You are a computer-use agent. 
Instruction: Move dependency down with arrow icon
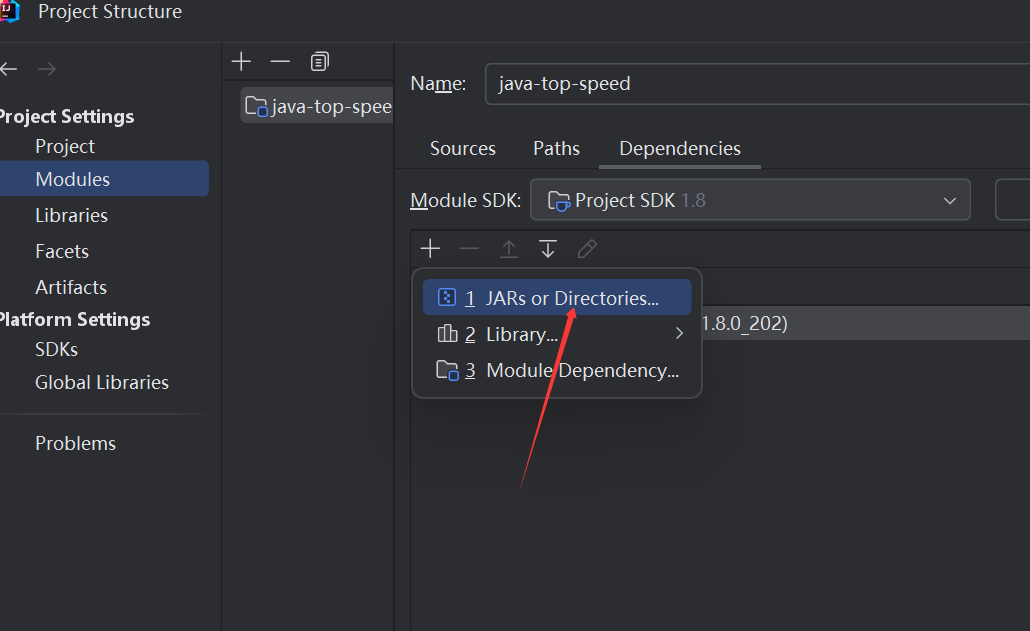click(548, 249)
